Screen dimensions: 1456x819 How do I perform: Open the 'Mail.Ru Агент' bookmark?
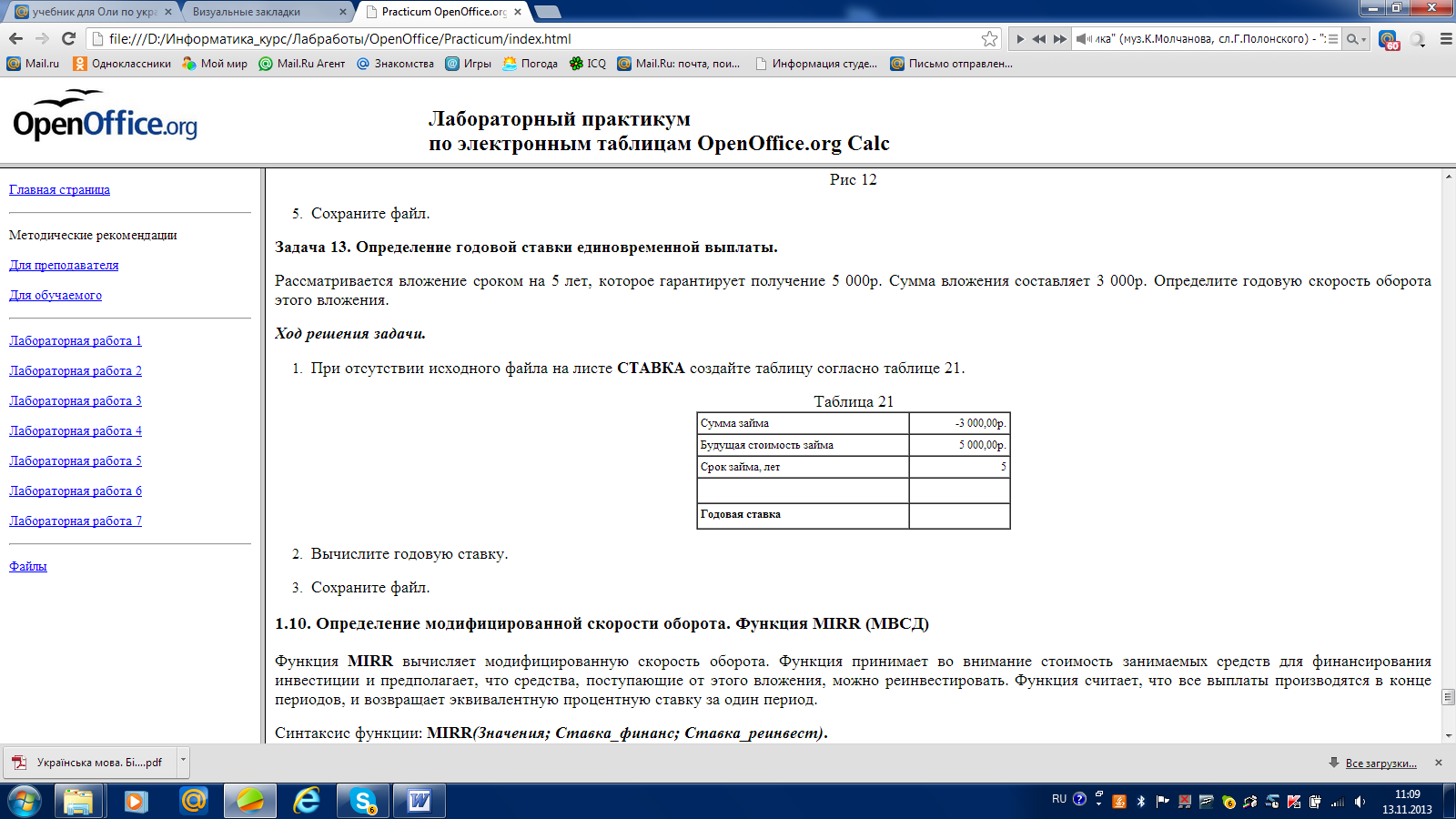(x=302, y=64)
